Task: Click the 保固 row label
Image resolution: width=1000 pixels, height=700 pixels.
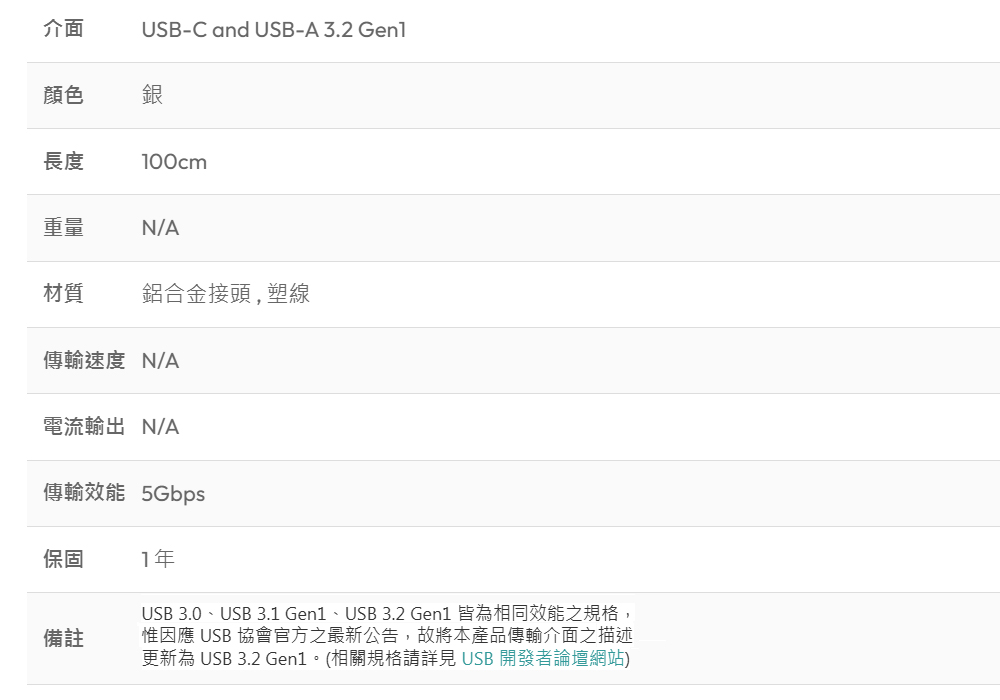Action: point(63,559)
